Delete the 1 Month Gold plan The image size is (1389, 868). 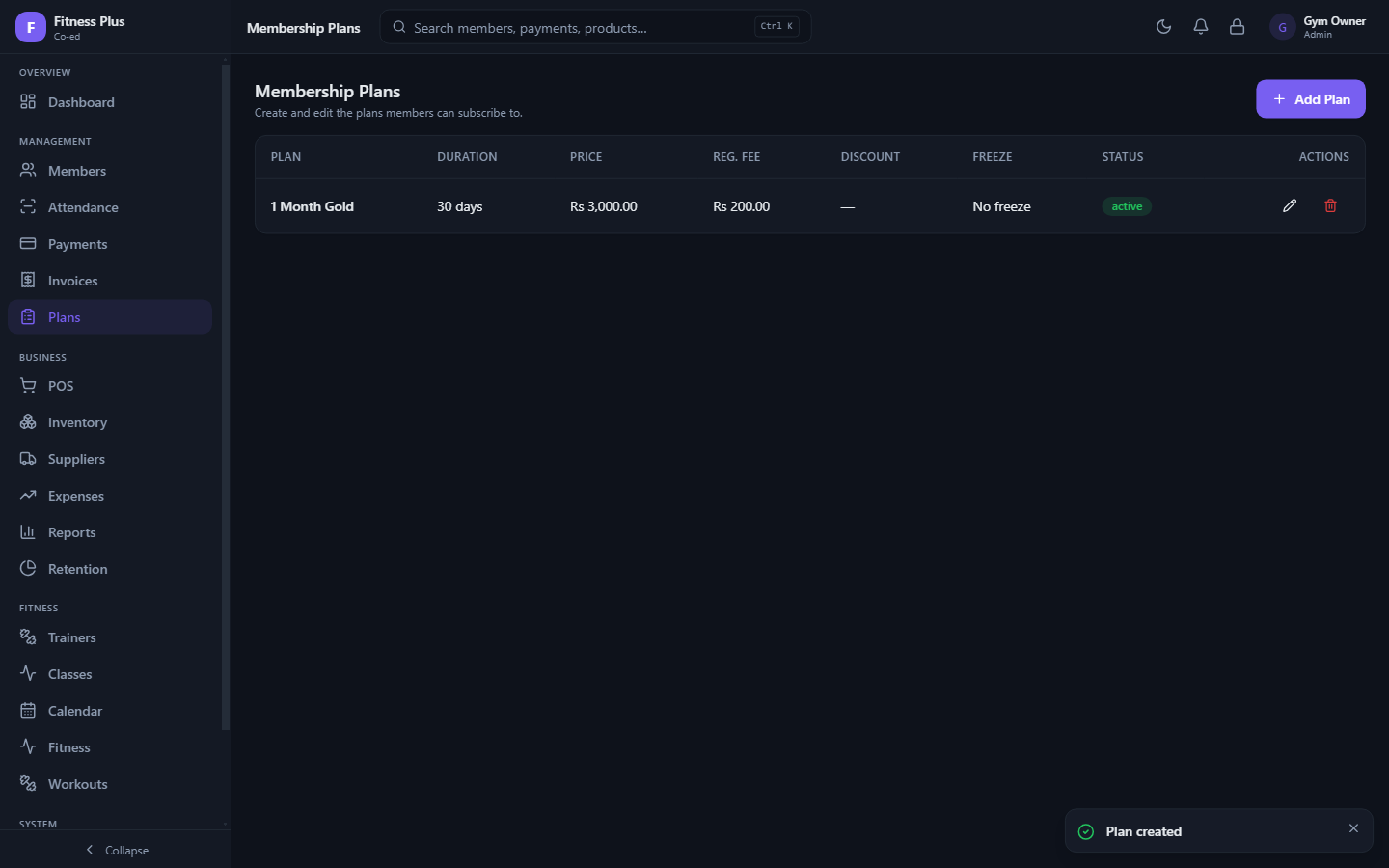[1330, 205]
